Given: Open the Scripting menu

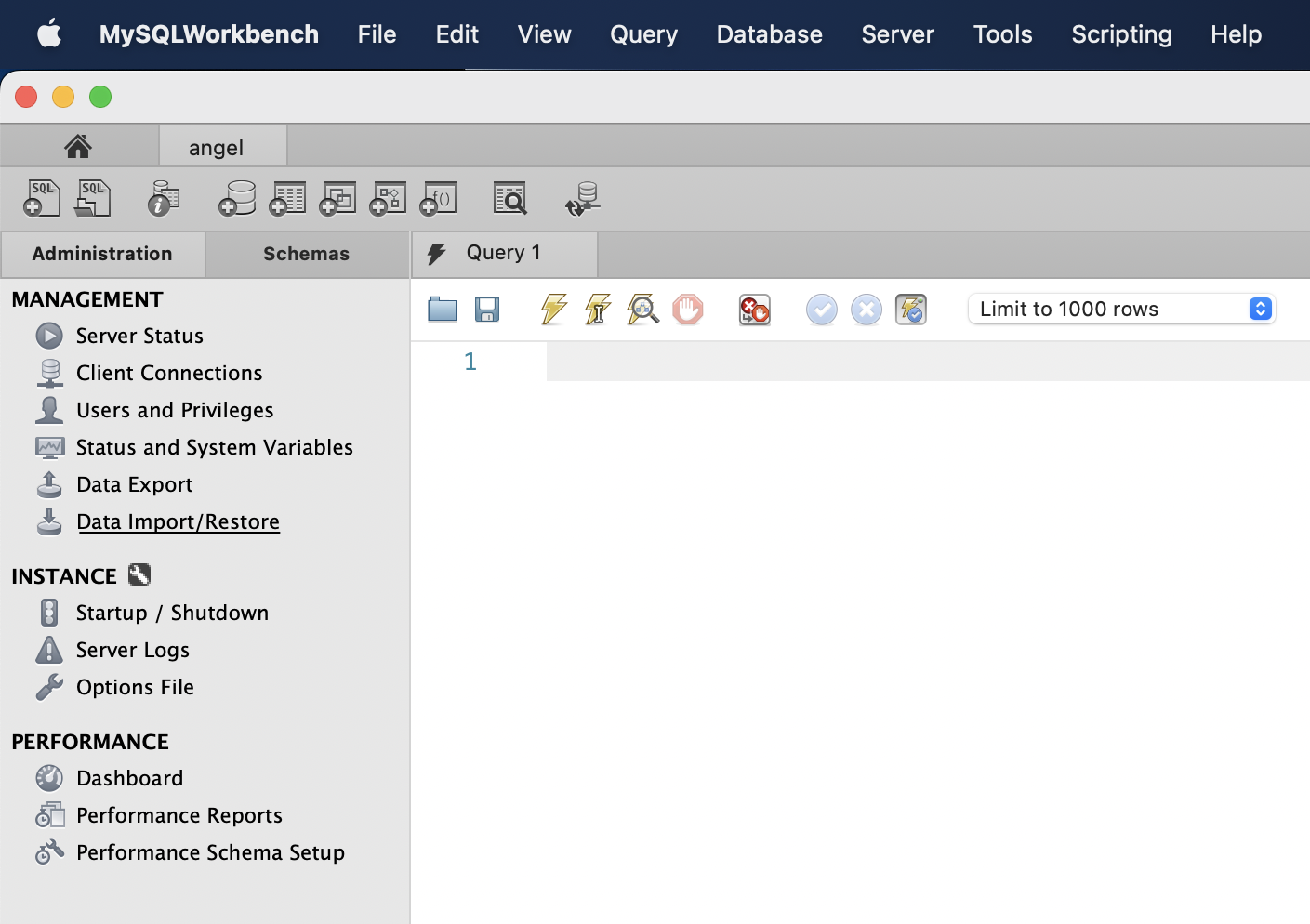Looking at the screenshot, I should tap(1122, 34).
